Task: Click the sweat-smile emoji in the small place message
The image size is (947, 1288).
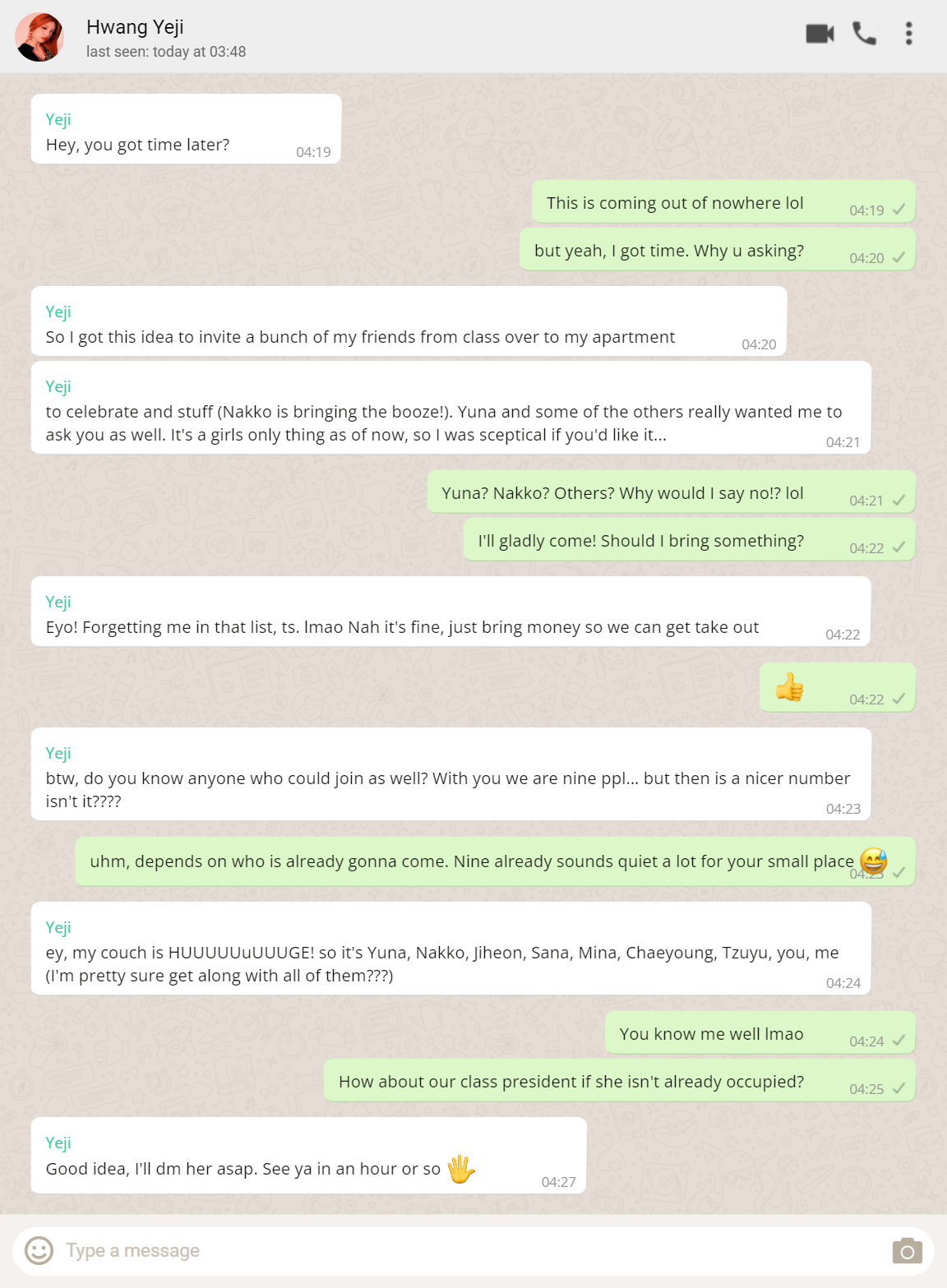Action: pos(873,860)
